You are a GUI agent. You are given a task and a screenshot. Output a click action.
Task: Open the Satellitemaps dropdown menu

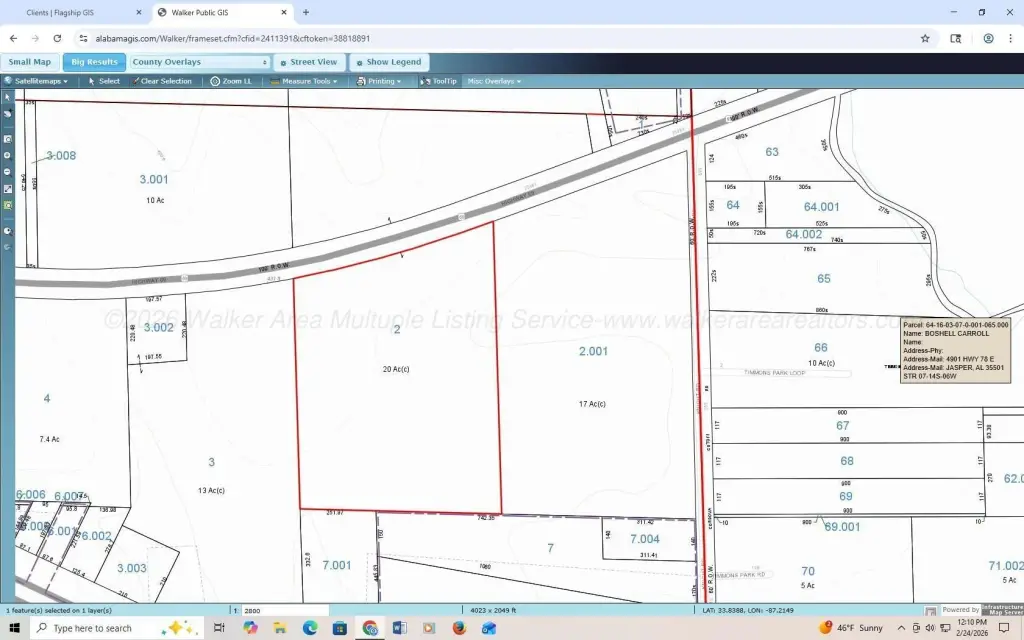40,81
